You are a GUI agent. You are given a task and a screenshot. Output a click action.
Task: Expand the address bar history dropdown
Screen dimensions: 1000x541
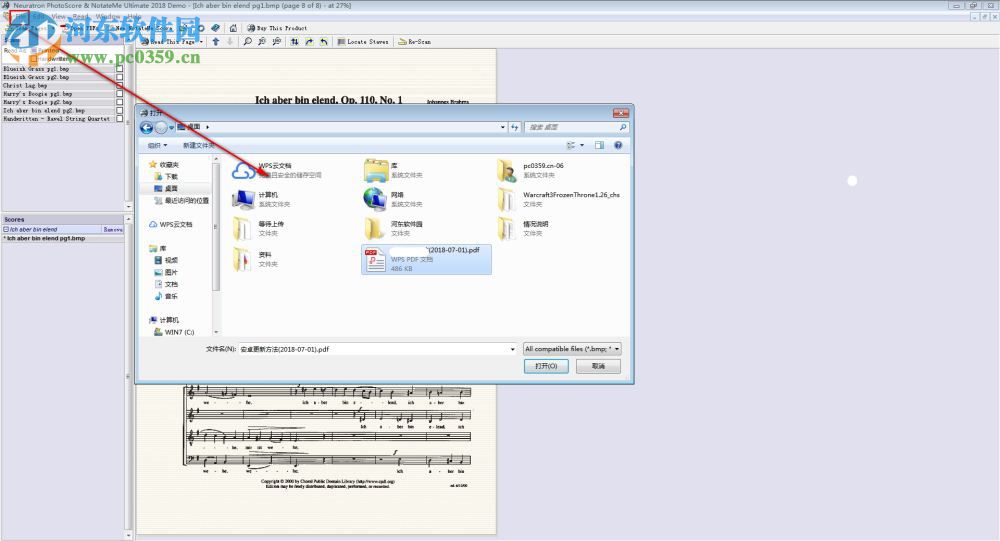pyautogui.click(x=503, y=128)
